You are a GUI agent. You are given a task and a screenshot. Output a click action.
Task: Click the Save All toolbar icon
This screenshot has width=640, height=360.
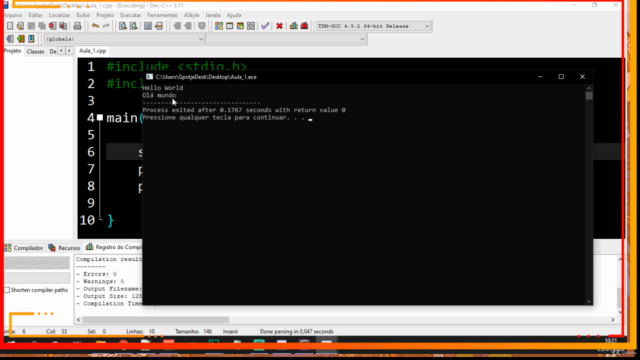[42, 26]
